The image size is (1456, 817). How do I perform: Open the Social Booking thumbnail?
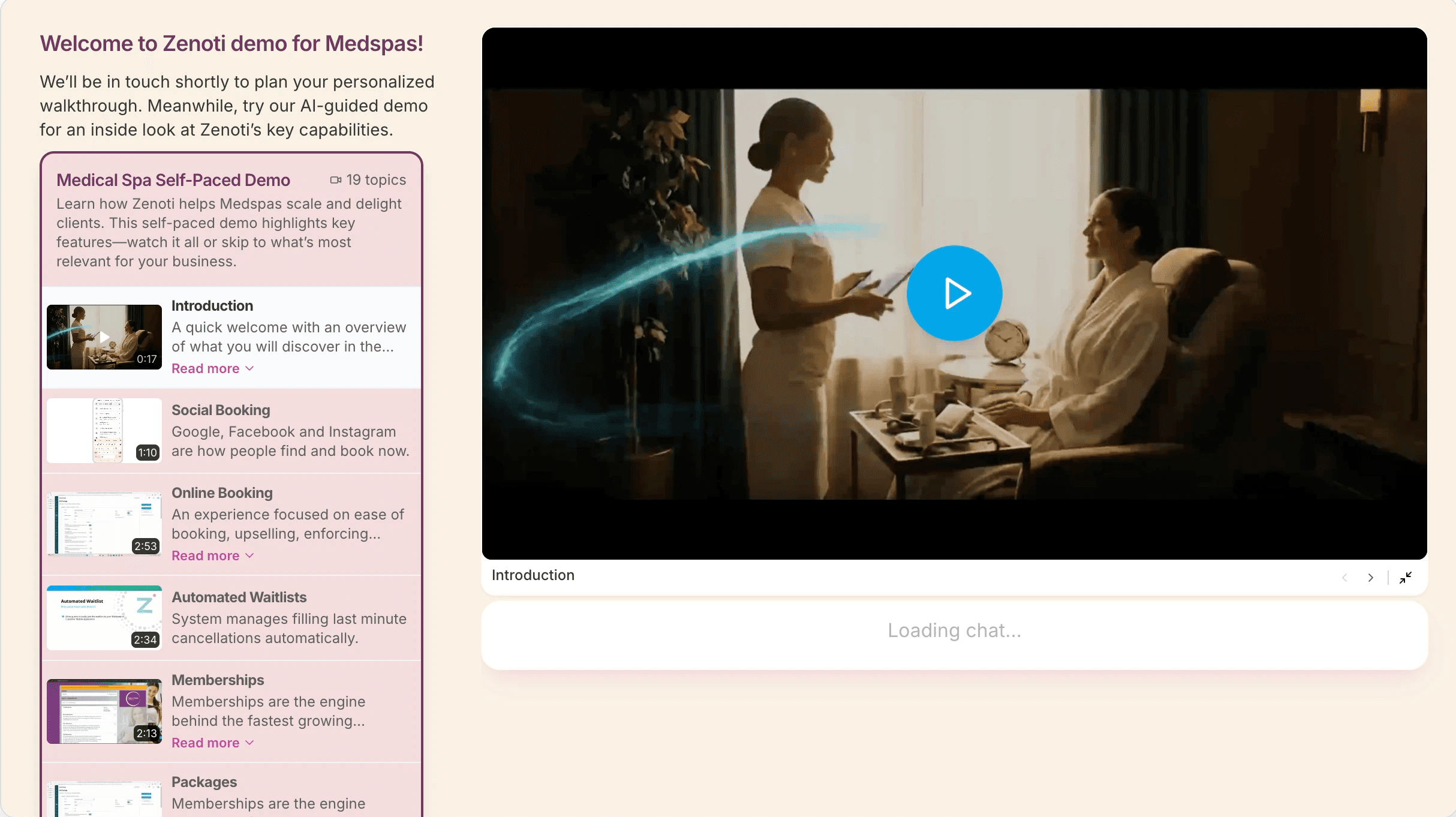(104, 430)
